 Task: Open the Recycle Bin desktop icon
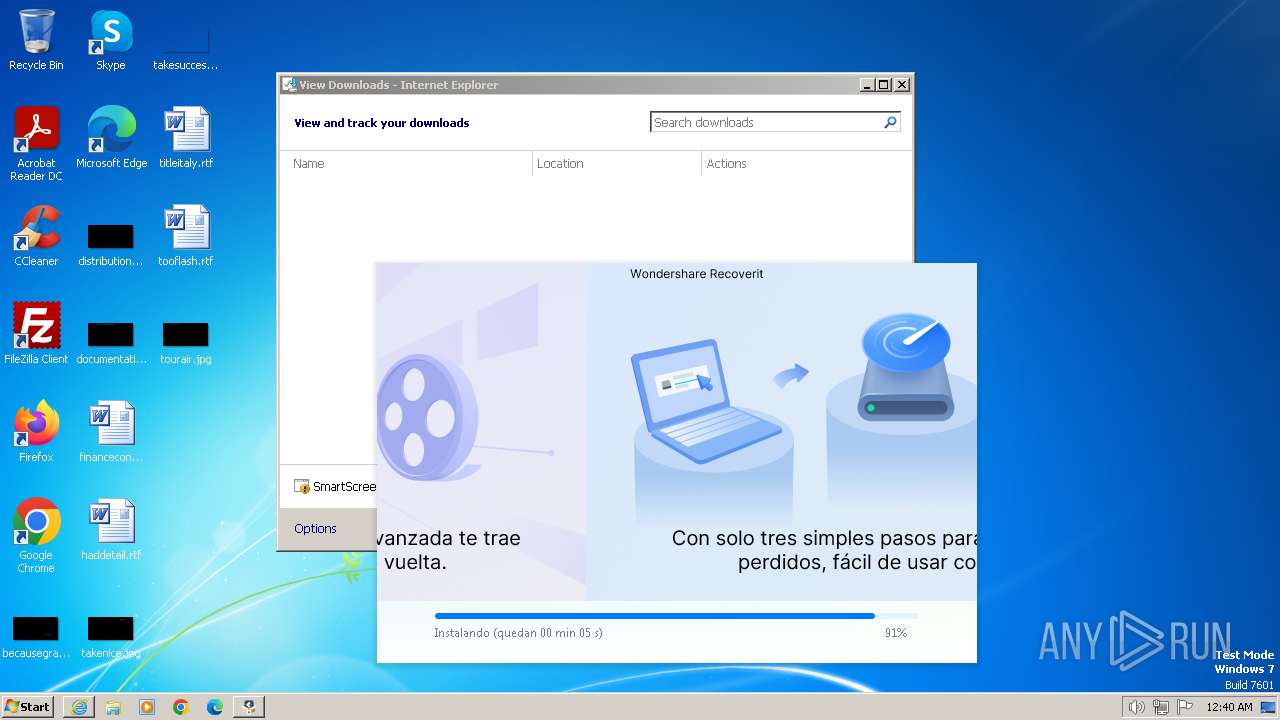click(x=36, y=40)
